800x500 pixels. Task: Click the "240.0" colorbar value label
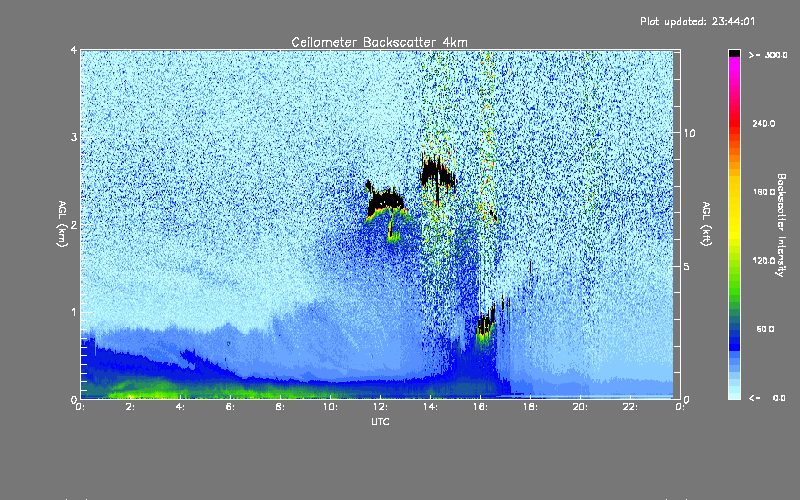coord(764,123)
